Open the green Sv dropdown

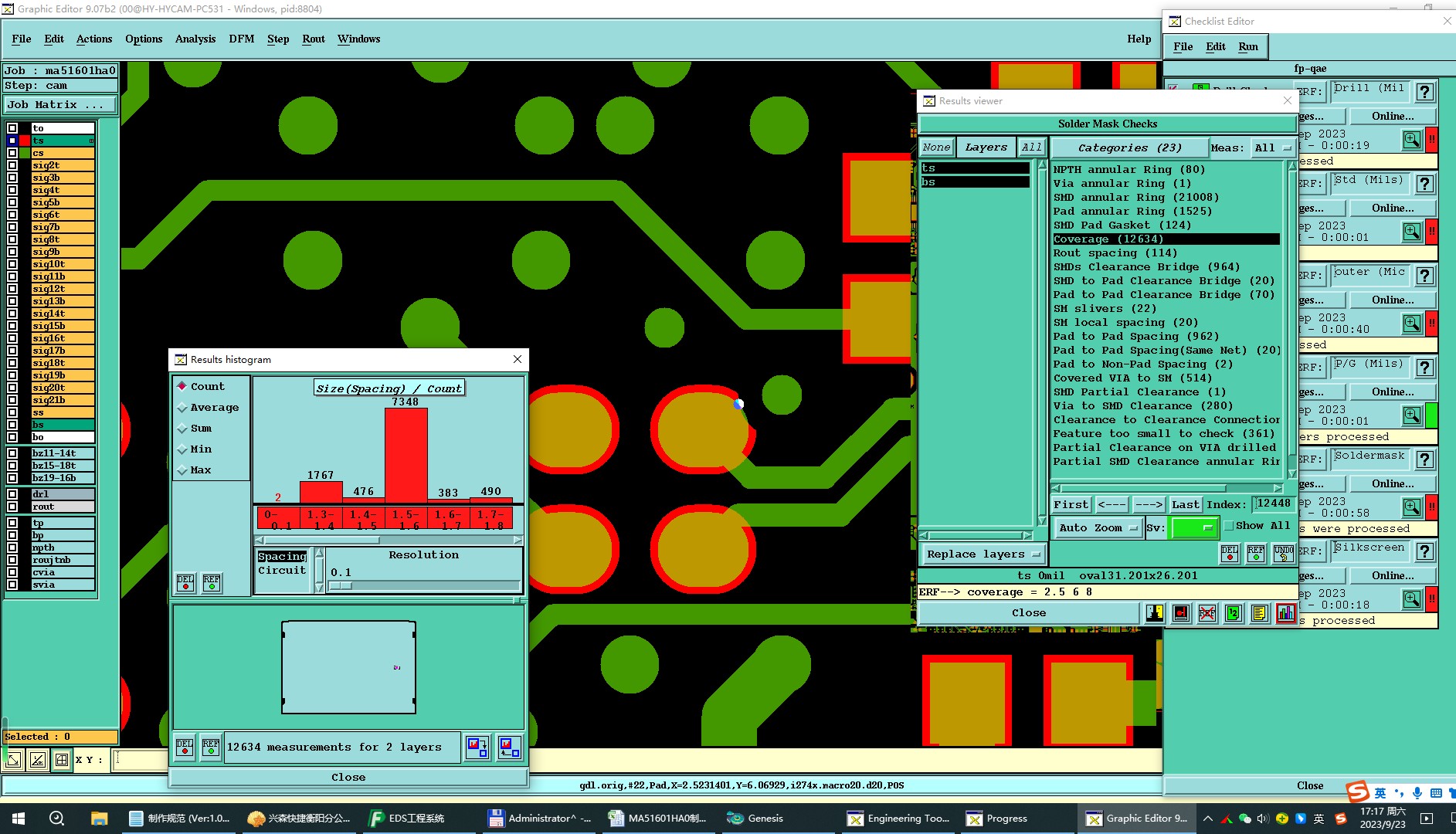click(1194, 528)
